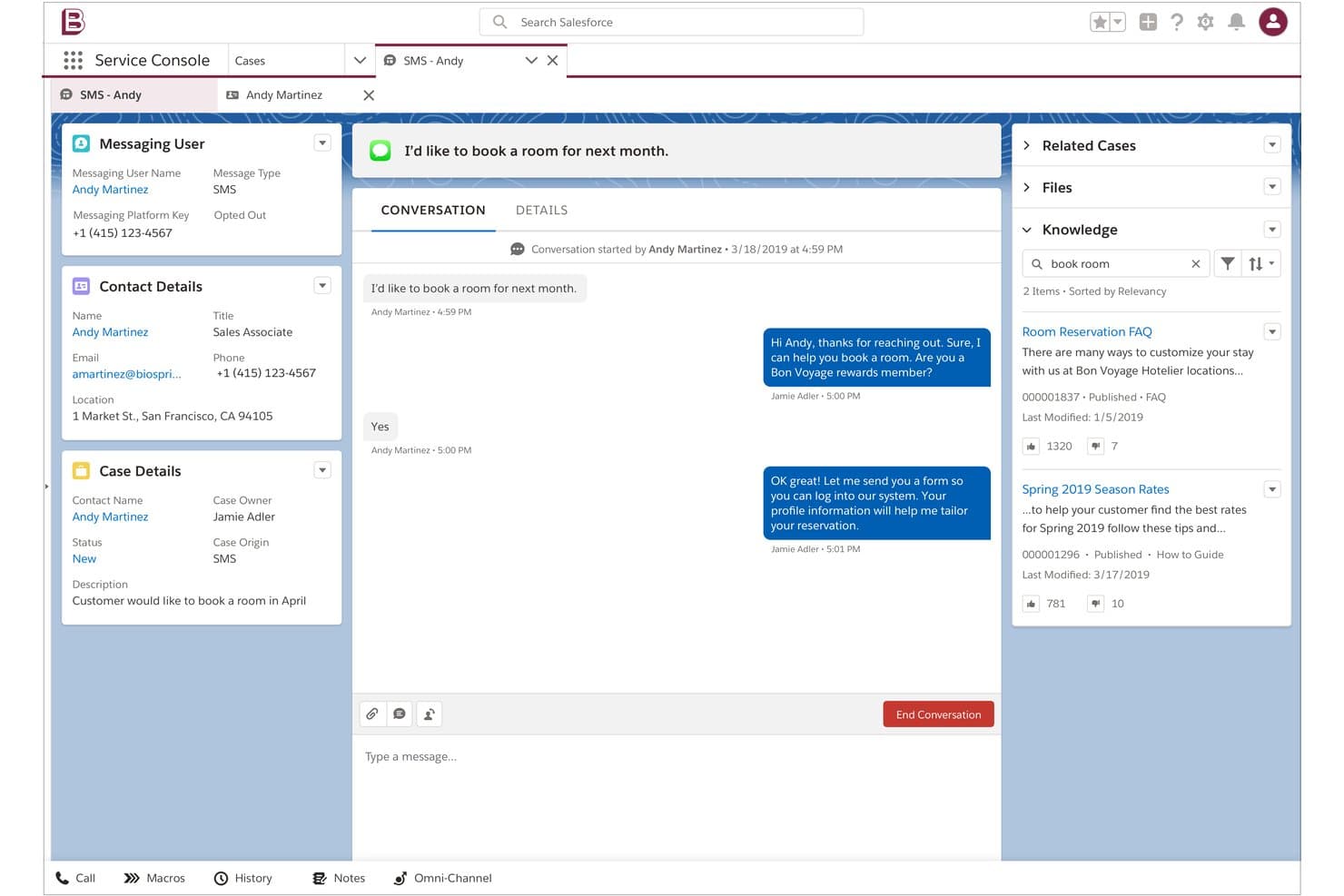Open Room Reservation FAQ article actions dropdown
The height and width of the screenshot is (896, 1344).
1272,331
